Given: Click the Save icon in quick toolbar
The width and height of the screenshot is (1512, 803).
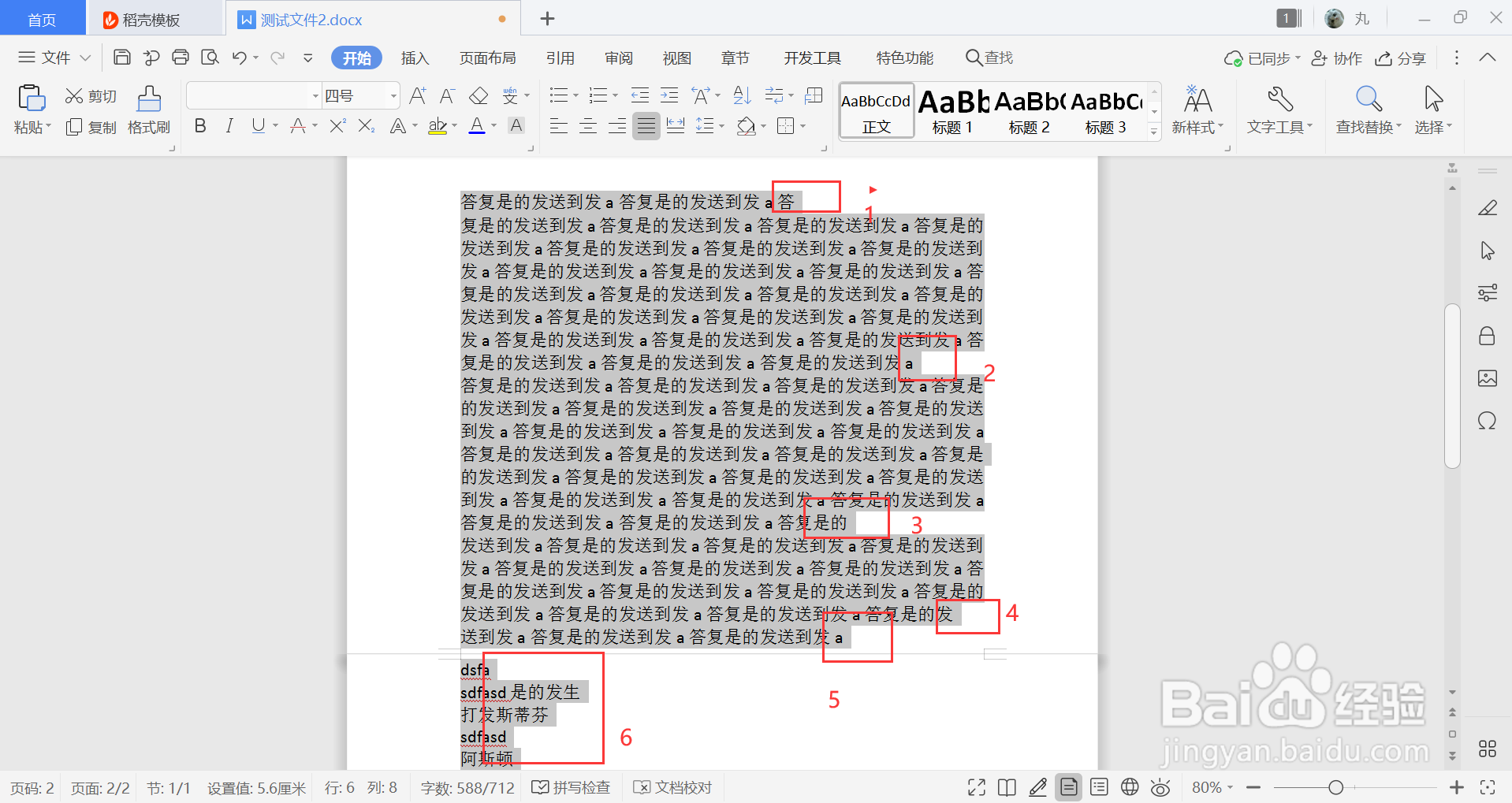Looking at the screenshot, I should tap(122, 58).
